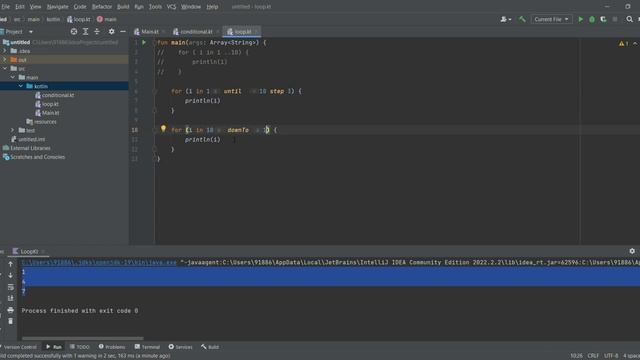Screen dimensions: 640x360
Task: Open the File menu
Action: point(5,7)
